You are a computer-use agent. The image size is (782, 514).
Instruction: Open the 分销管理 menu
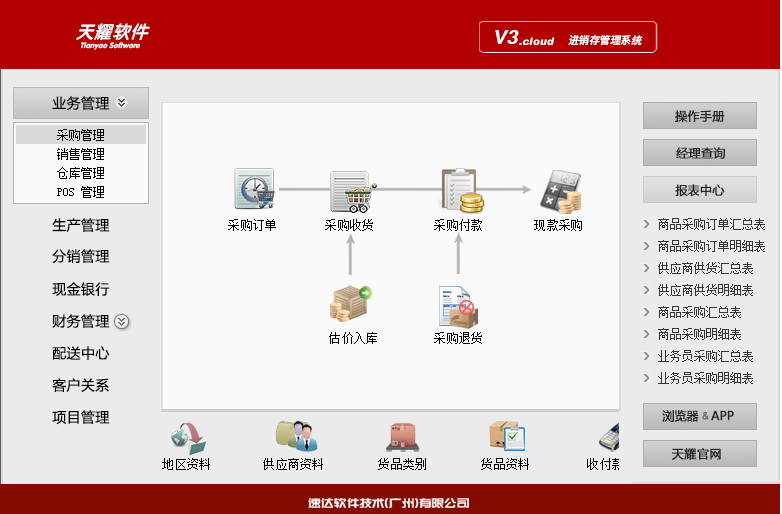coord(81,257)
